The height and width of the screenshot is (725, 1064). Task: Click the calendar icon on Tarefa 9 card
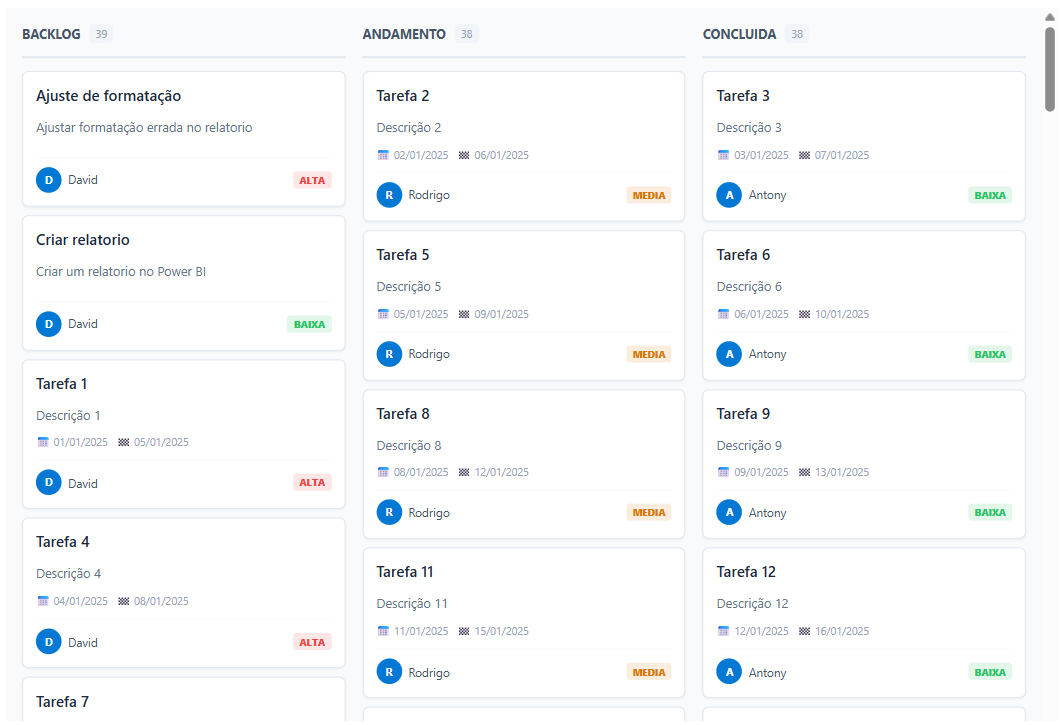click(x=724, y=472)
